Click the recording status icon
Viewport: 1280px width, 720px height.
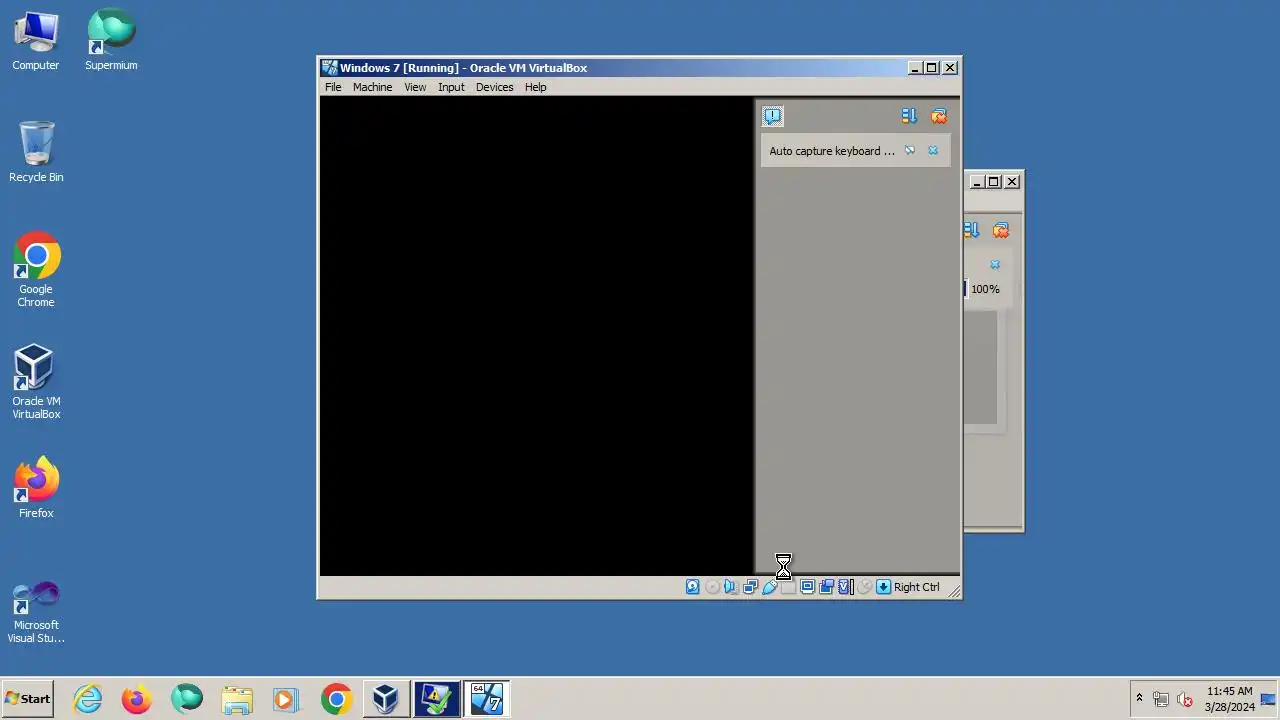(x=826, y=587)
